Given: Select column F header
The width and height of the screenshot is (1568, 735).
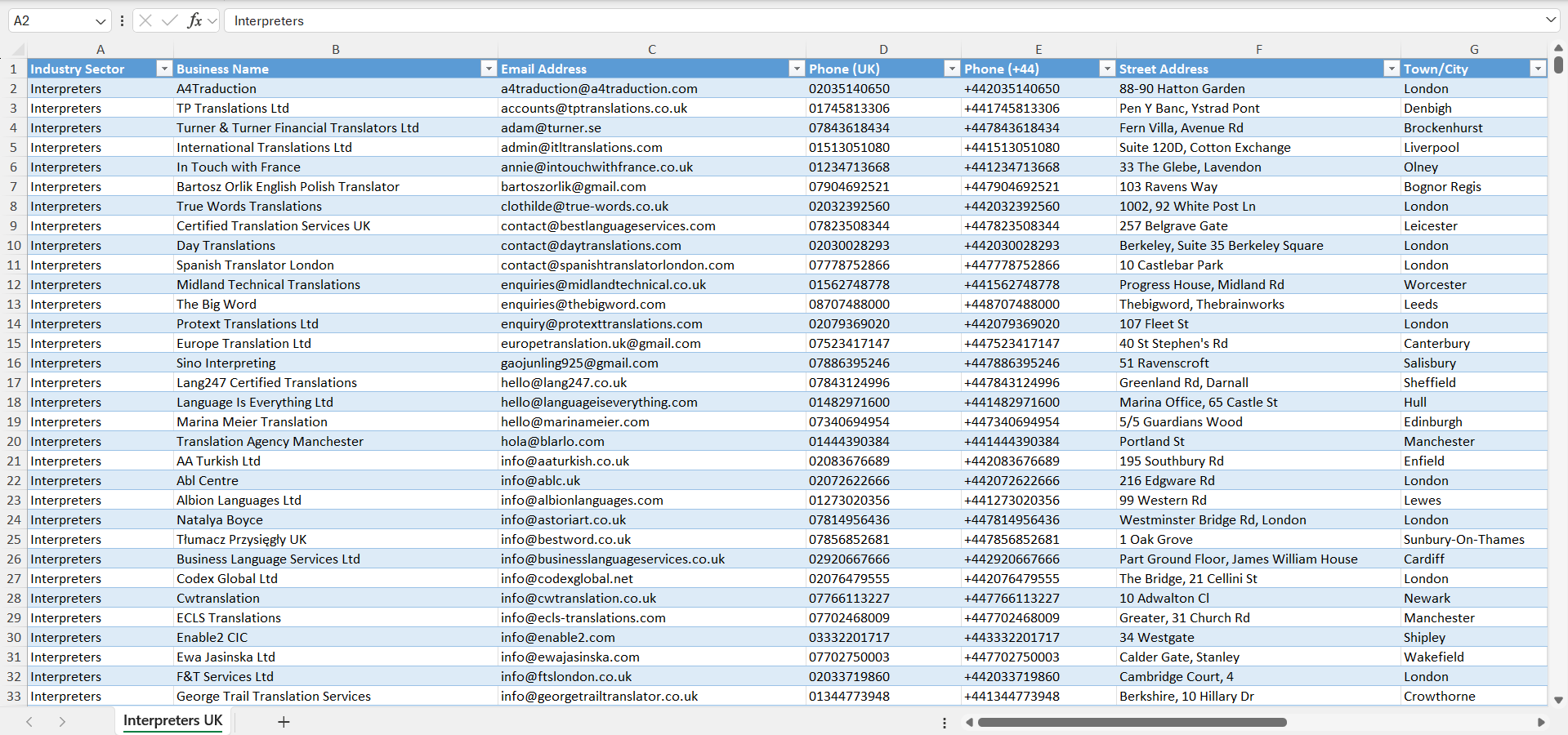Looking at the screenshot, I should [1258, 49].
